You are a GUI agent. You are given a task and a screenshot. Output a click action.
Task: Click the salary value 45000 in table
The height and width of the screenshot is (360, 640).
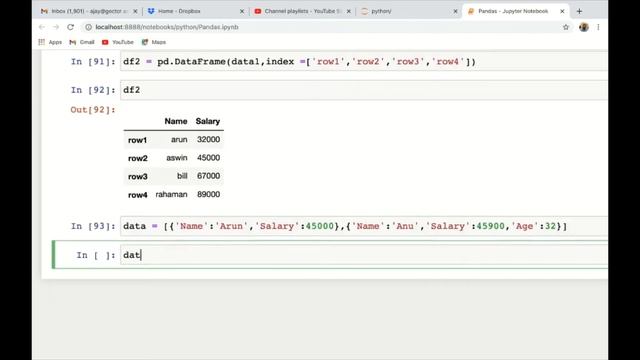click(x=208, y=158)
